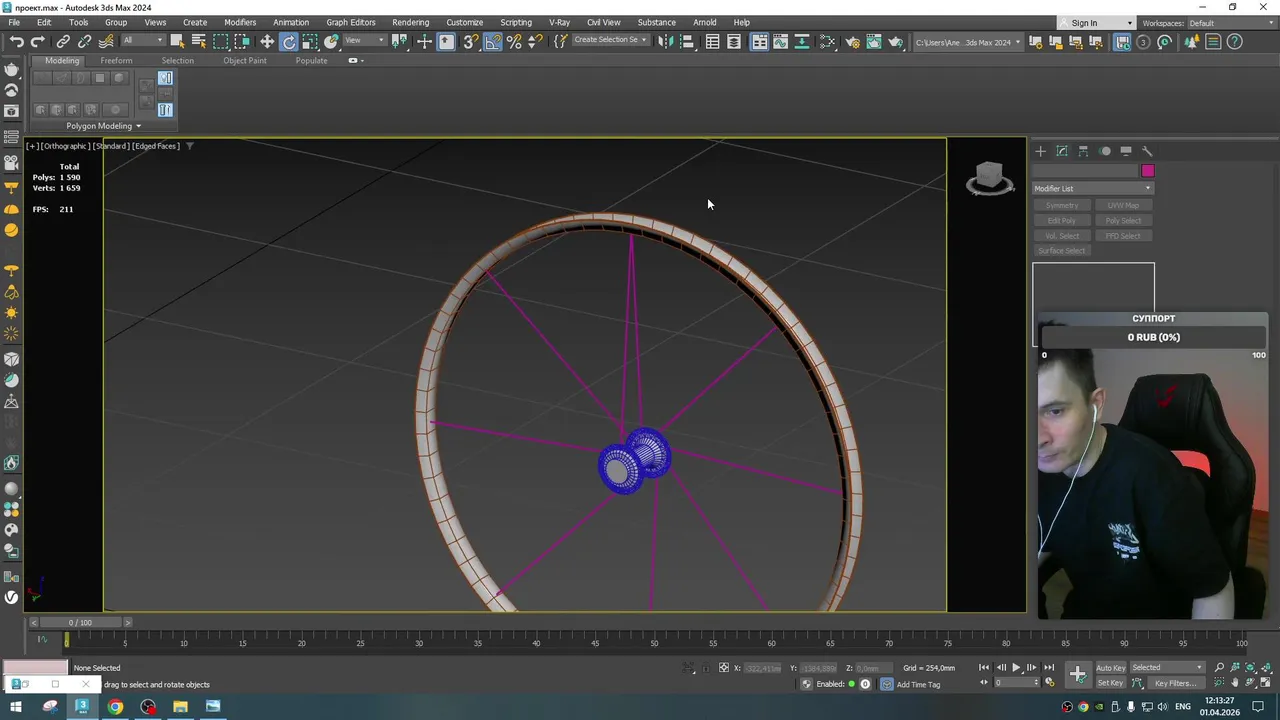Go to the start frame
Image resolution: width=1280 pixels, height=720 pixels.
click(984, 667)
